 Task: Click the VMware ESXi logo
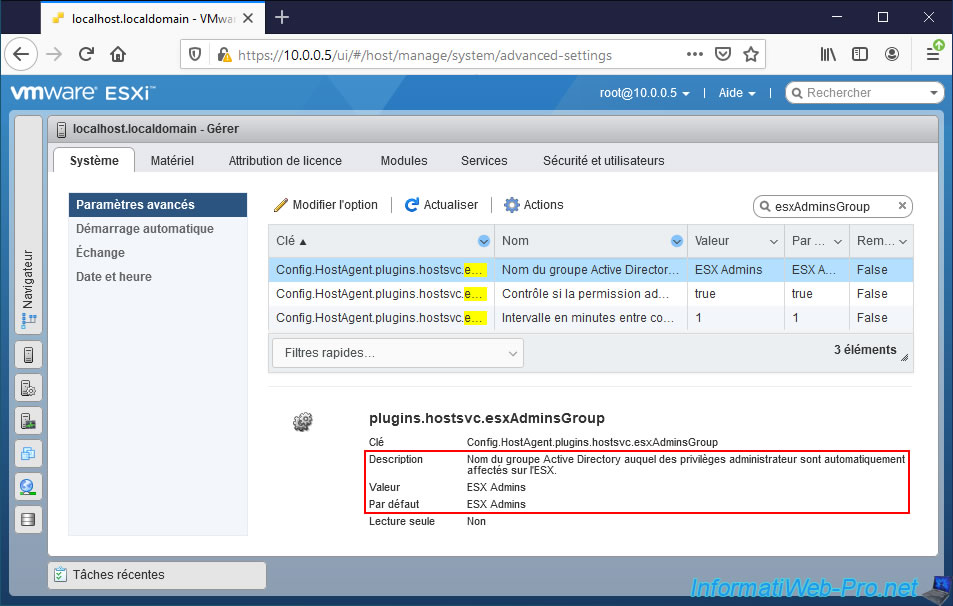83,92
